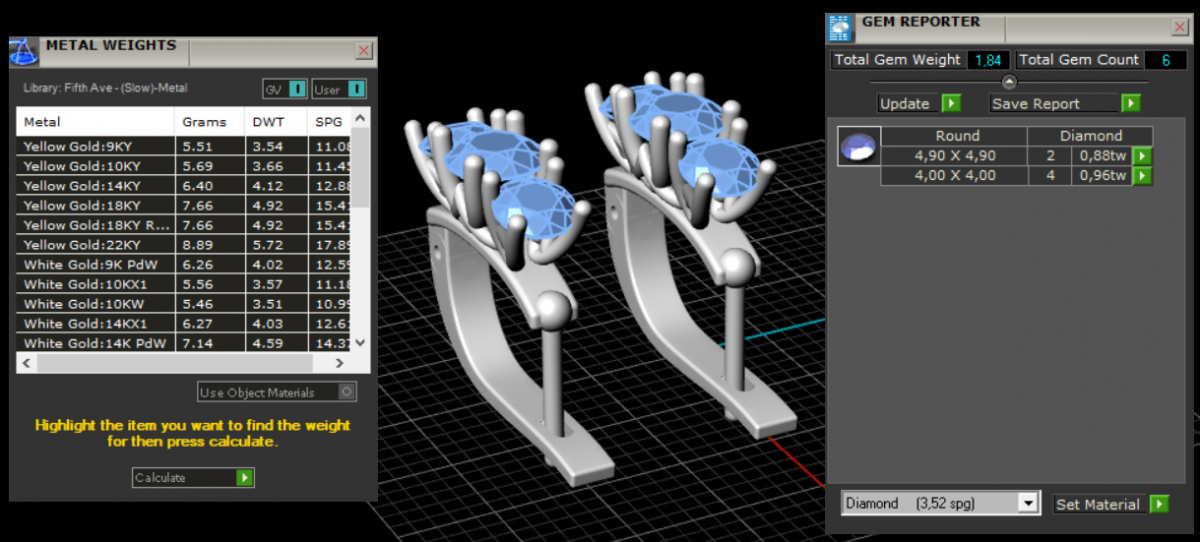
Task: Click metal list scroll-up arrow
Action: click(x=361, y=118)
